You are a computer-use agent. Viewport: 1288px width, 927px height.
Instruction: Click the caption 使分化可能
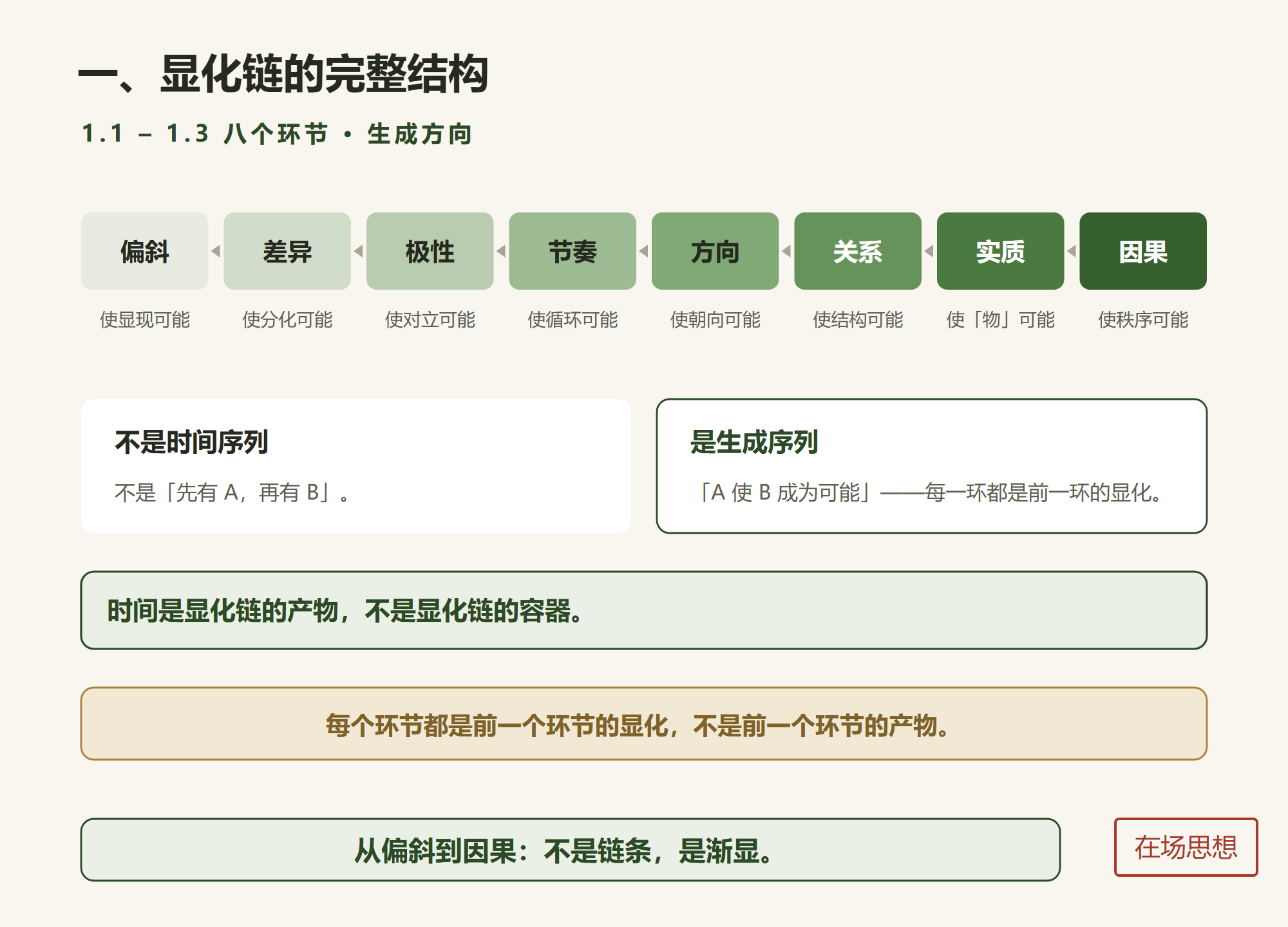287,319
